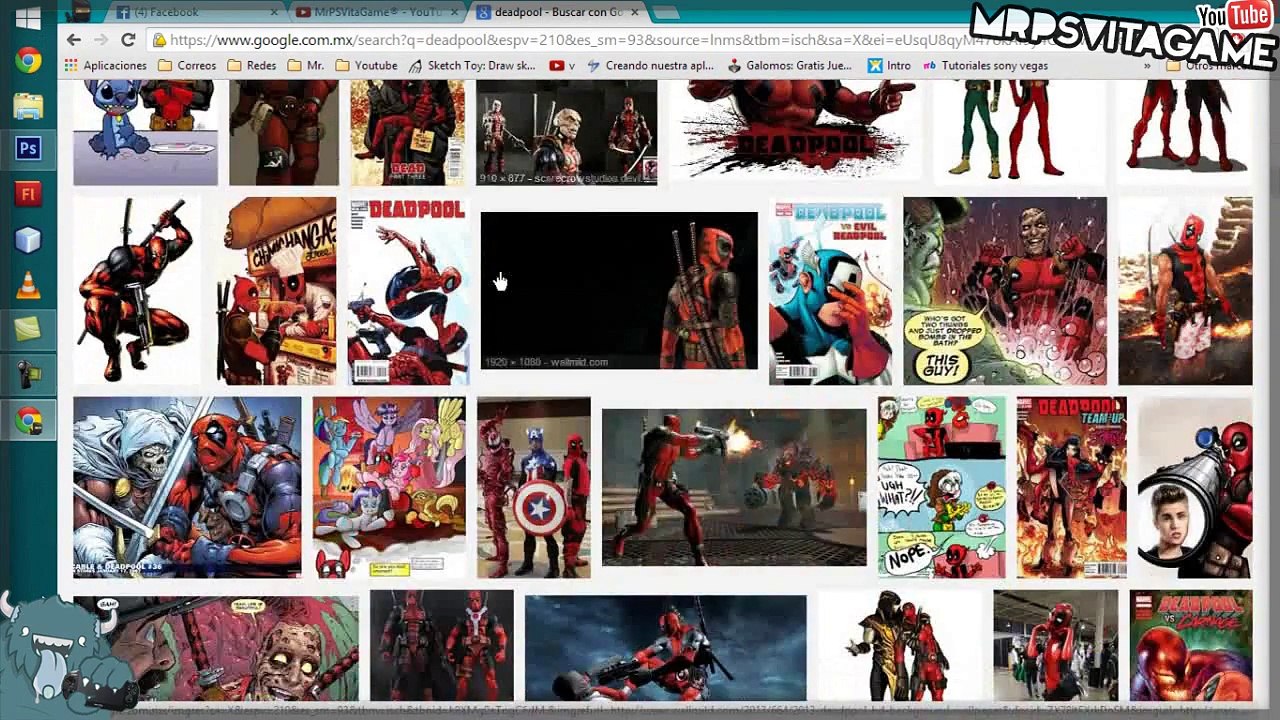Screen dimensions: 1280x720
Task: Open the camcorder recorder app in the taskbar
Action: pos(28,376)
